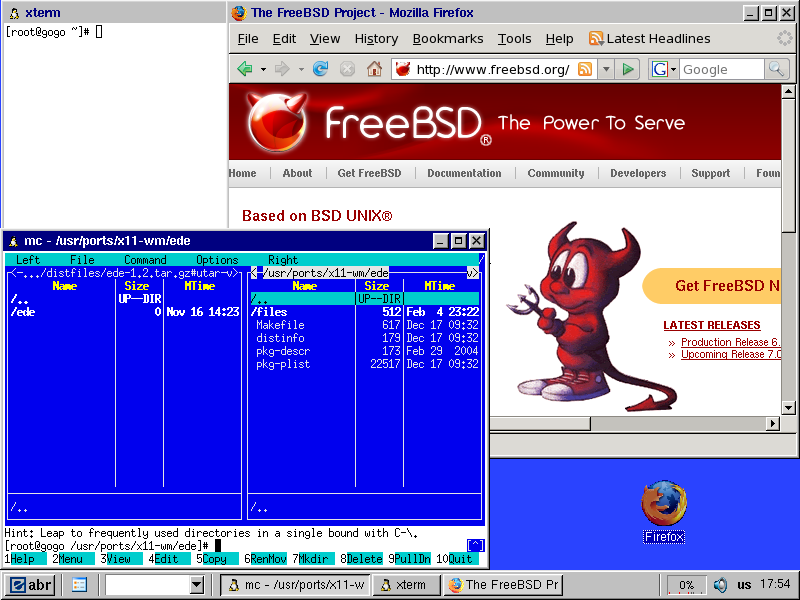Open the taskbar combo box dropdown
Image resolution: width=800 pixels, height=600 pixels.
coord(196,585)
